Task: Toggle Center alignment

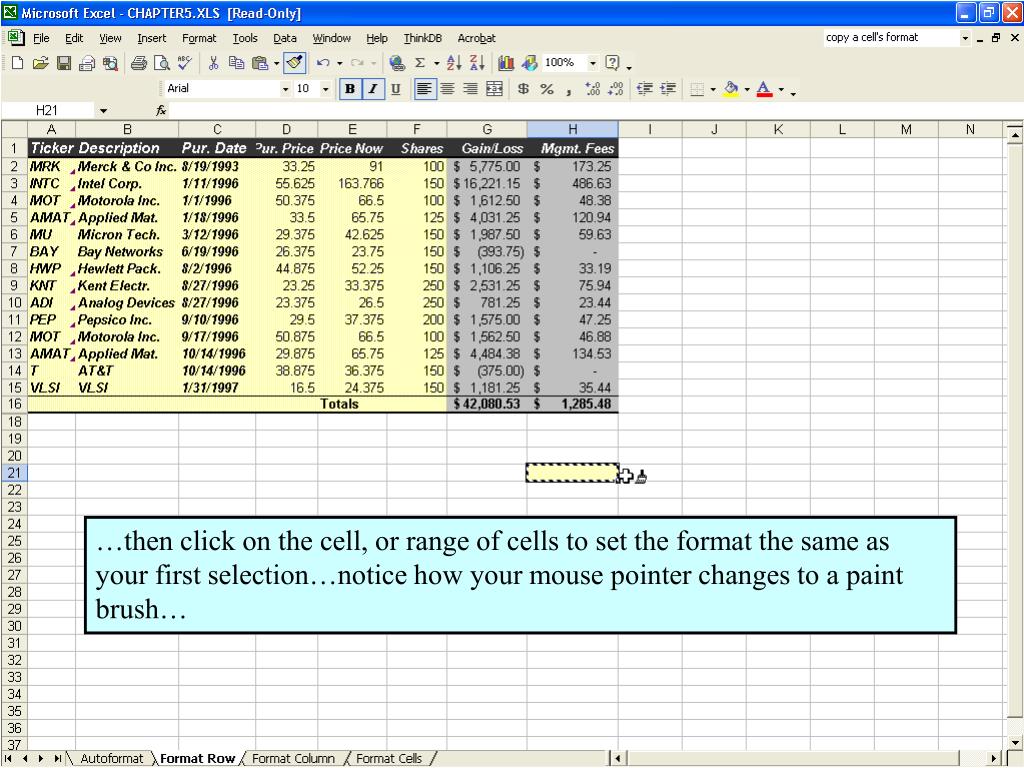Action: 447,89
